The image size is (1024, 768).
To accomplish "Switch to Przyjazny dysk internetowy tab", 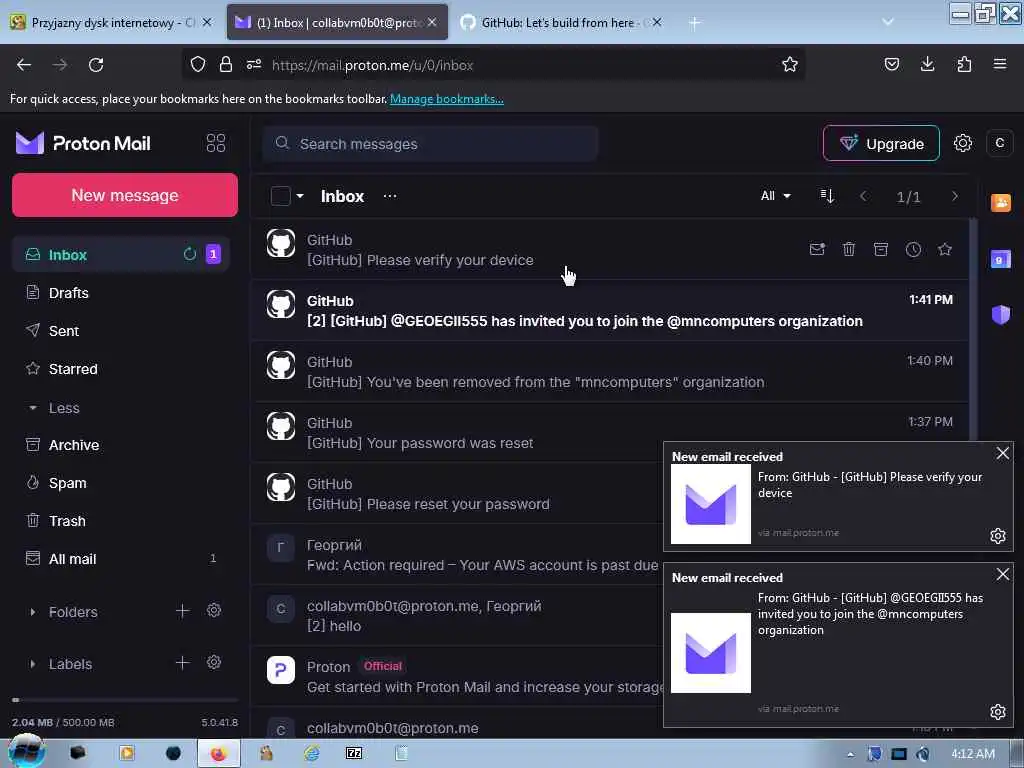I will pos(111,22).
